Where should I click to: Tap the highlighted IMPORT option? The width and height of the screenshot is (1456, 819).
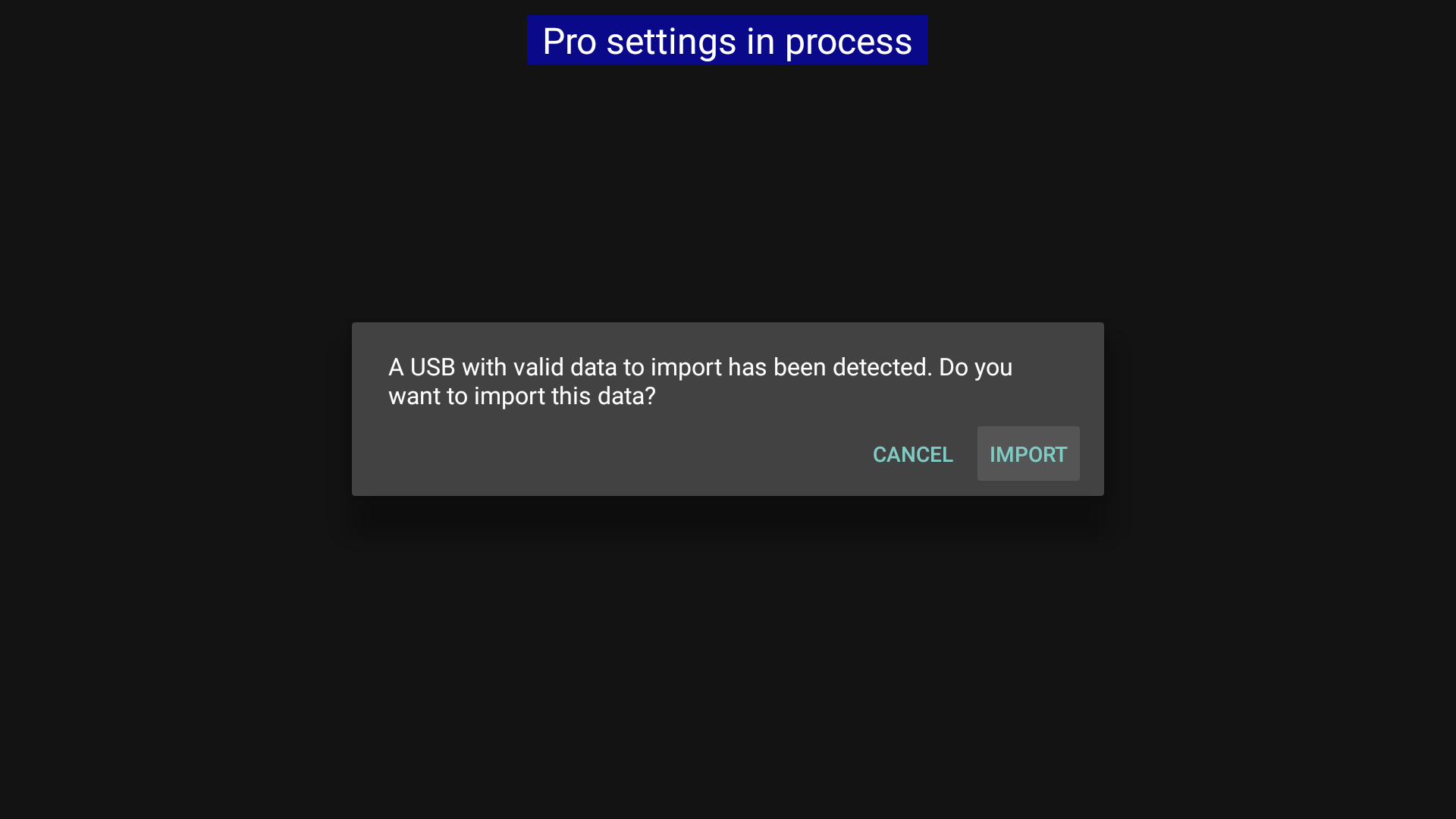click(x=1028, y=453)
